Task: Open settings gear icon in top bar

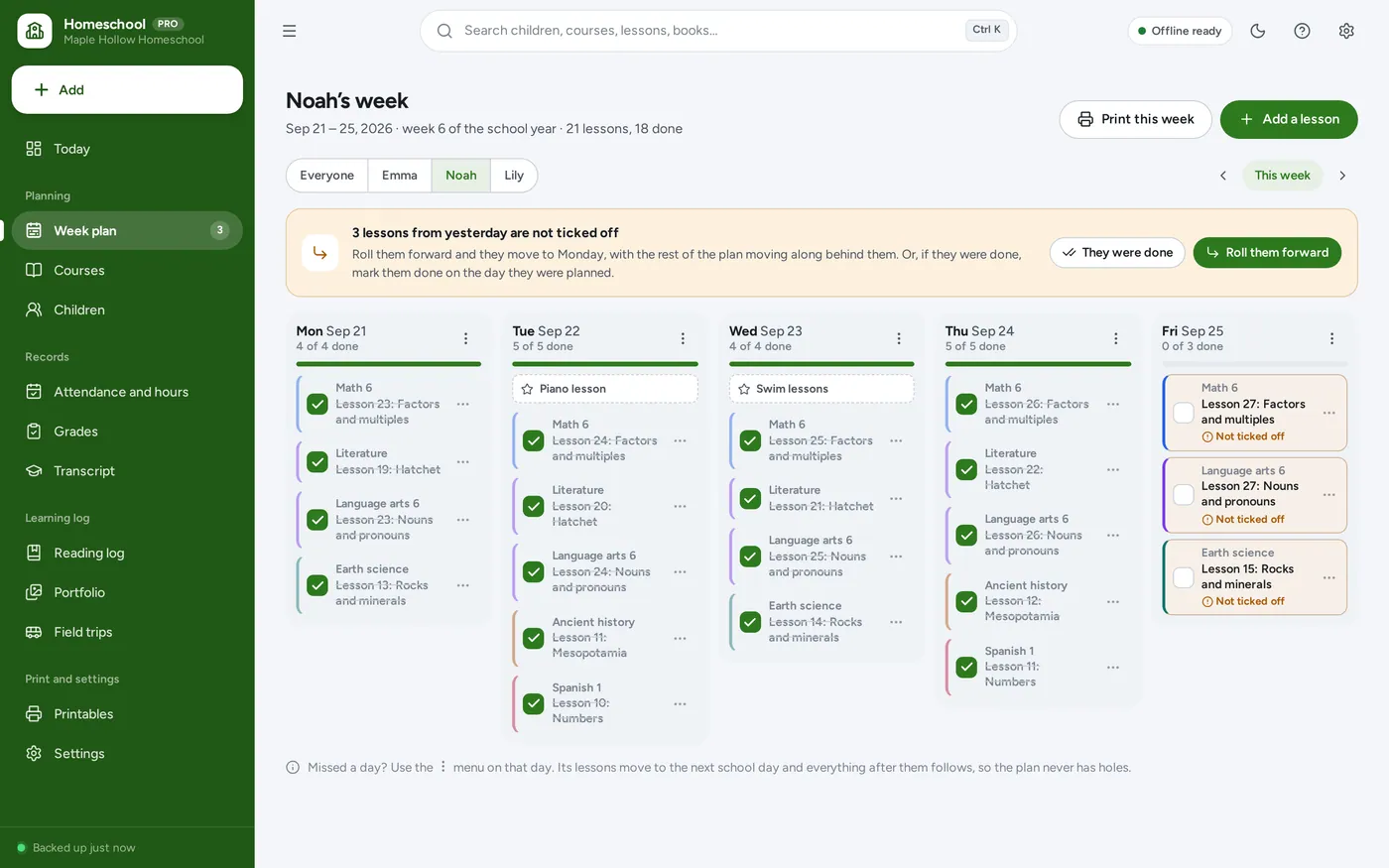Action: (x=1346, y=31)
